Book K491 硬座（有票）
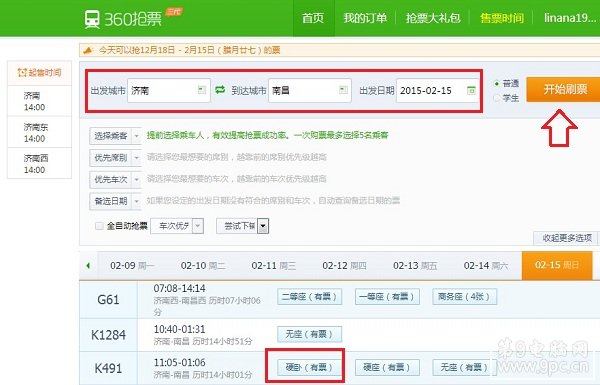Image resolution: width=600 pixels, height=385 pixels. pos(387,367)
